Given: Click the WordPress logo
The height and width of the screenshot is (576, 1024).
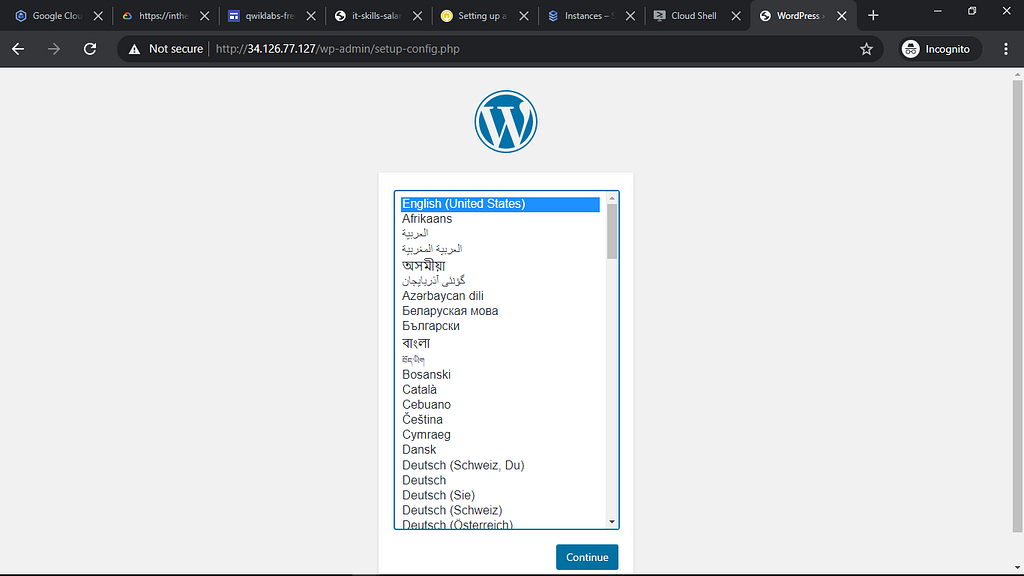Looking at the screenshot, I should coord(505,121).
